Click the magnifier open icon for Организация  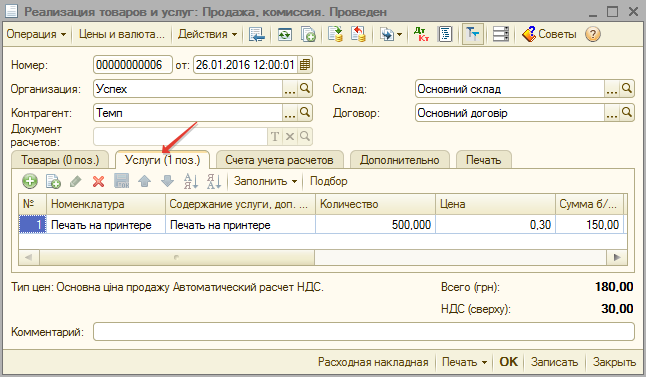click(x=305, y=89)
